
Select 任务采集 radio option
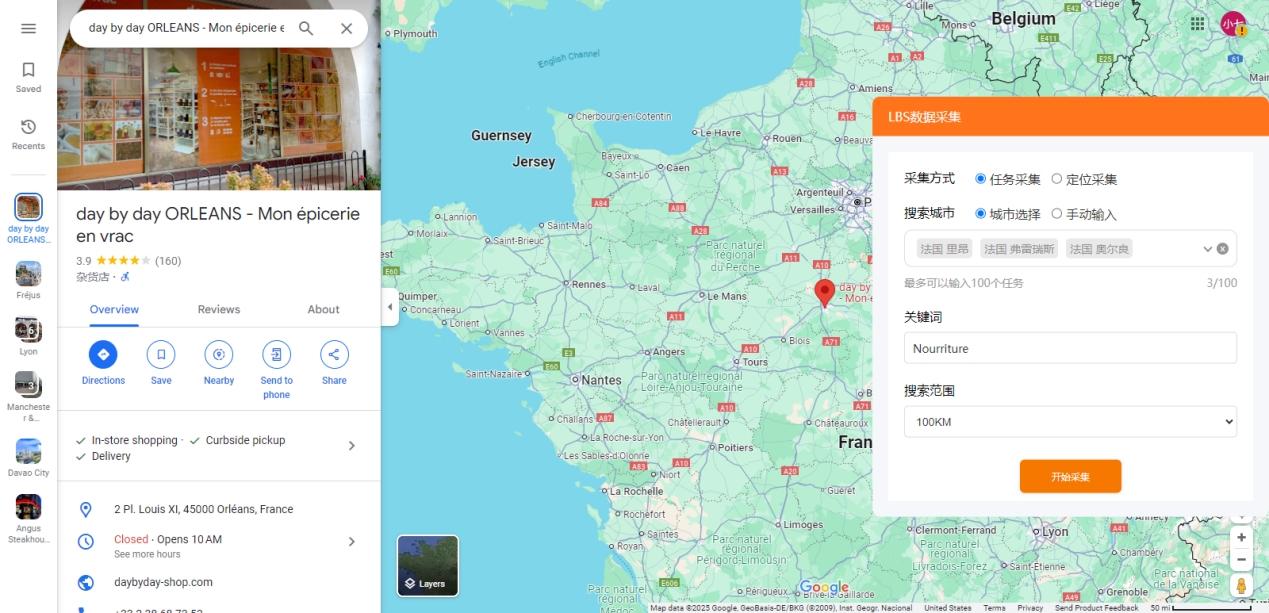980,179
